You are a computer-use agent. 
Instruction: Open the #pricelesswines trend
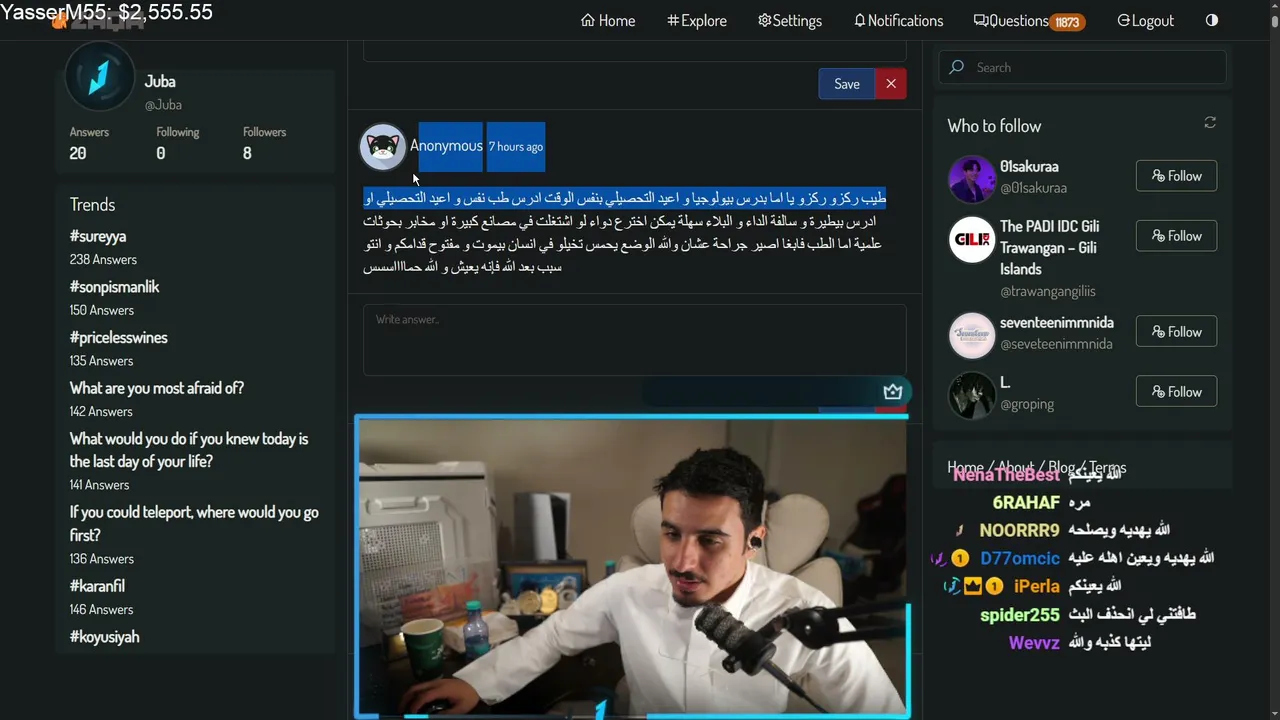click(119, 338)
